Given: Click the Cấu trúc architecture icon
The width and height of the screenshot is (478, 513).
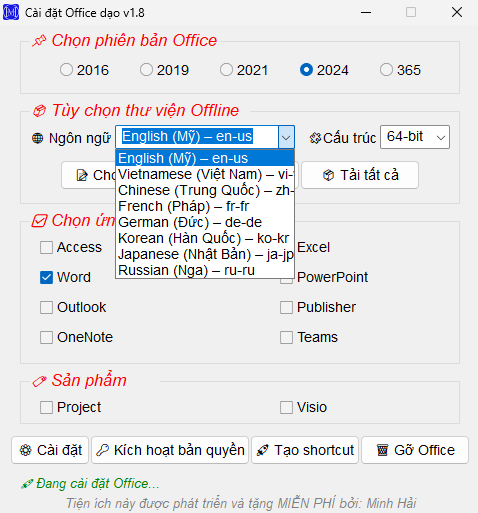Looking at the screenshot, I should pyautogui.click(x=315, y=138).
